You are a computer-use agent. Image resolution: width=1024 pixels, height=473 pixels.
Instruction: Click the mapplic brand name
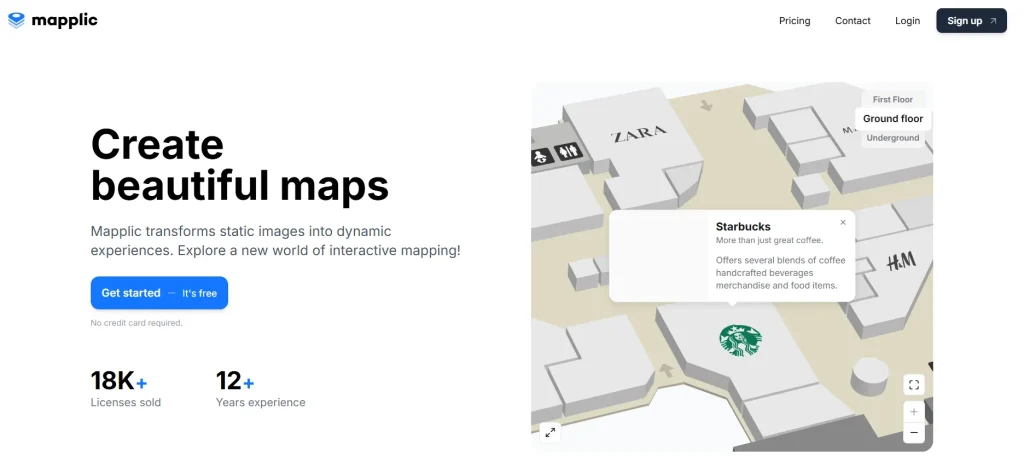[64, 20]
